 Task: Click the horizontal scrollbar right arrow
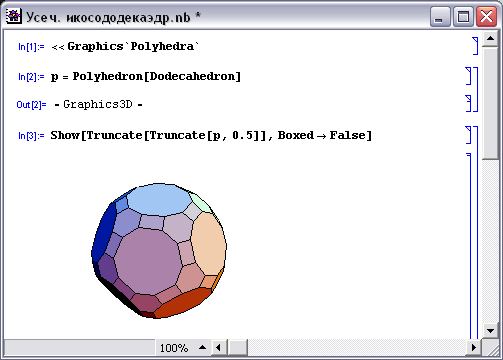[x=473, y=348]
